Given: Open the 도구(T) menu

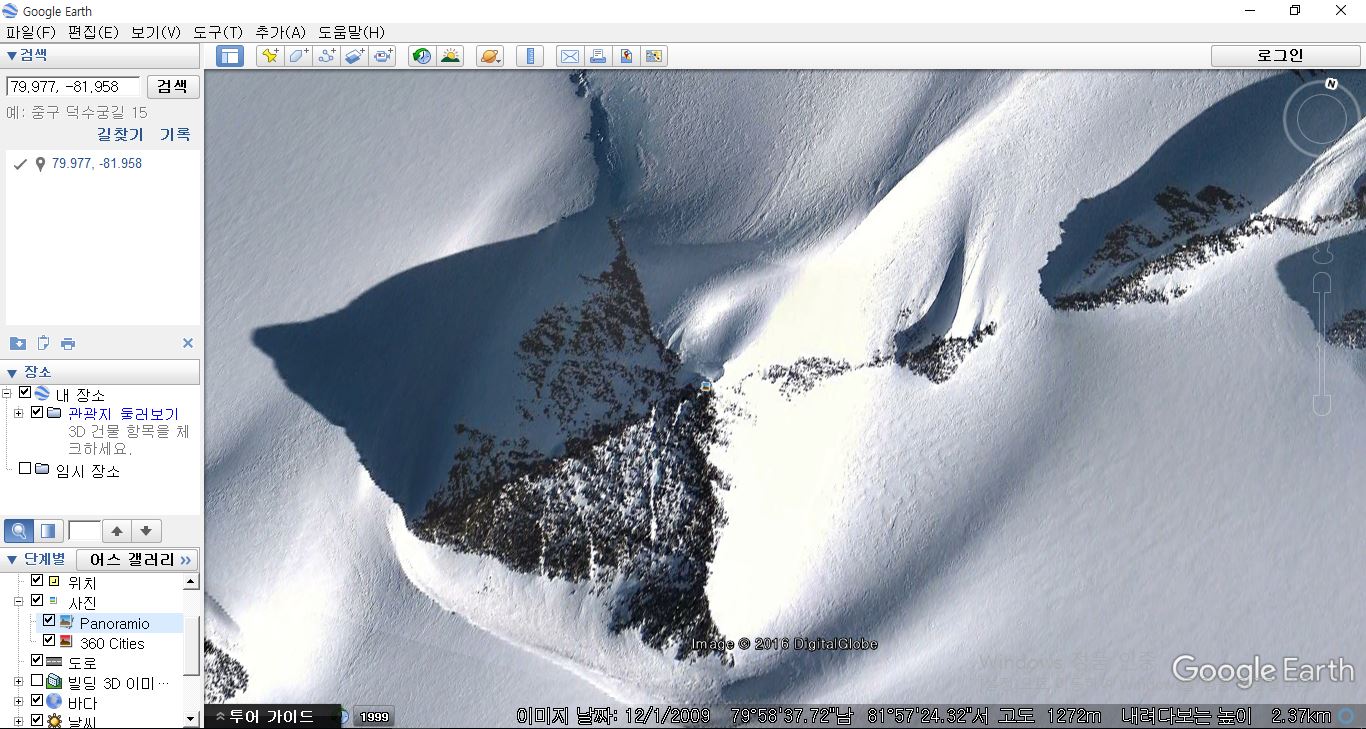Looking at the screenshot, I should (218, 32).
